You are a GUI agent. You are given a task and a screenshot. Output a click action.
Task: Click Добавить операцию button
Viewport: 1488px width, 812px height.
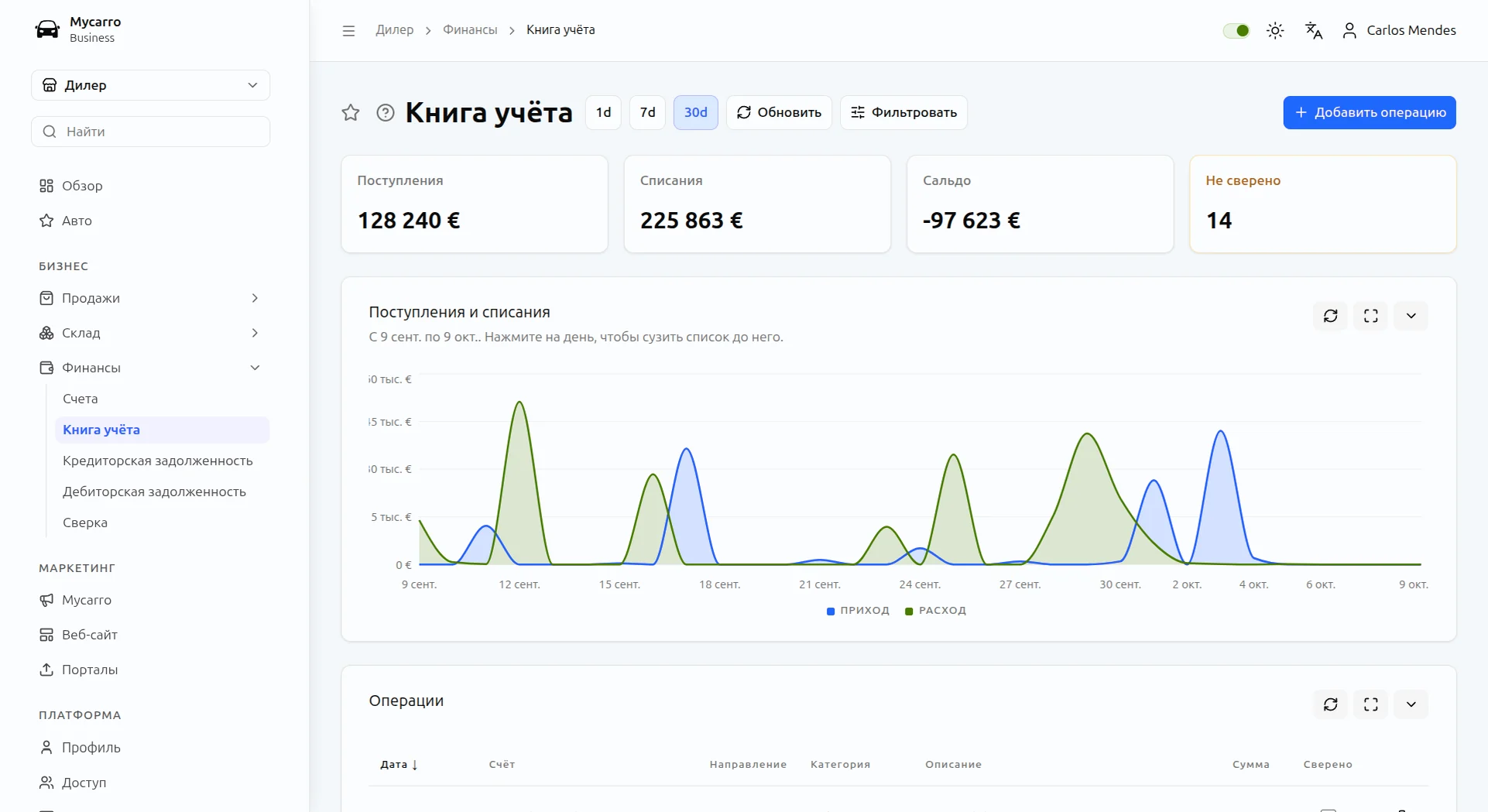click(x=1370, y=113)
